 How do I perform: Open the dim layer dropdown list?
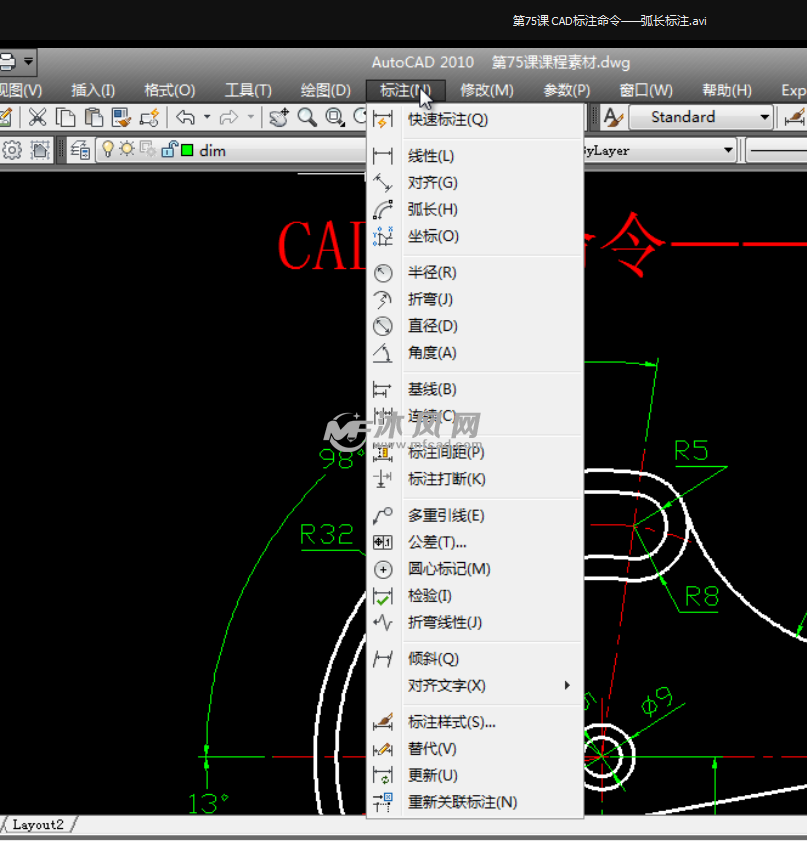728,151
